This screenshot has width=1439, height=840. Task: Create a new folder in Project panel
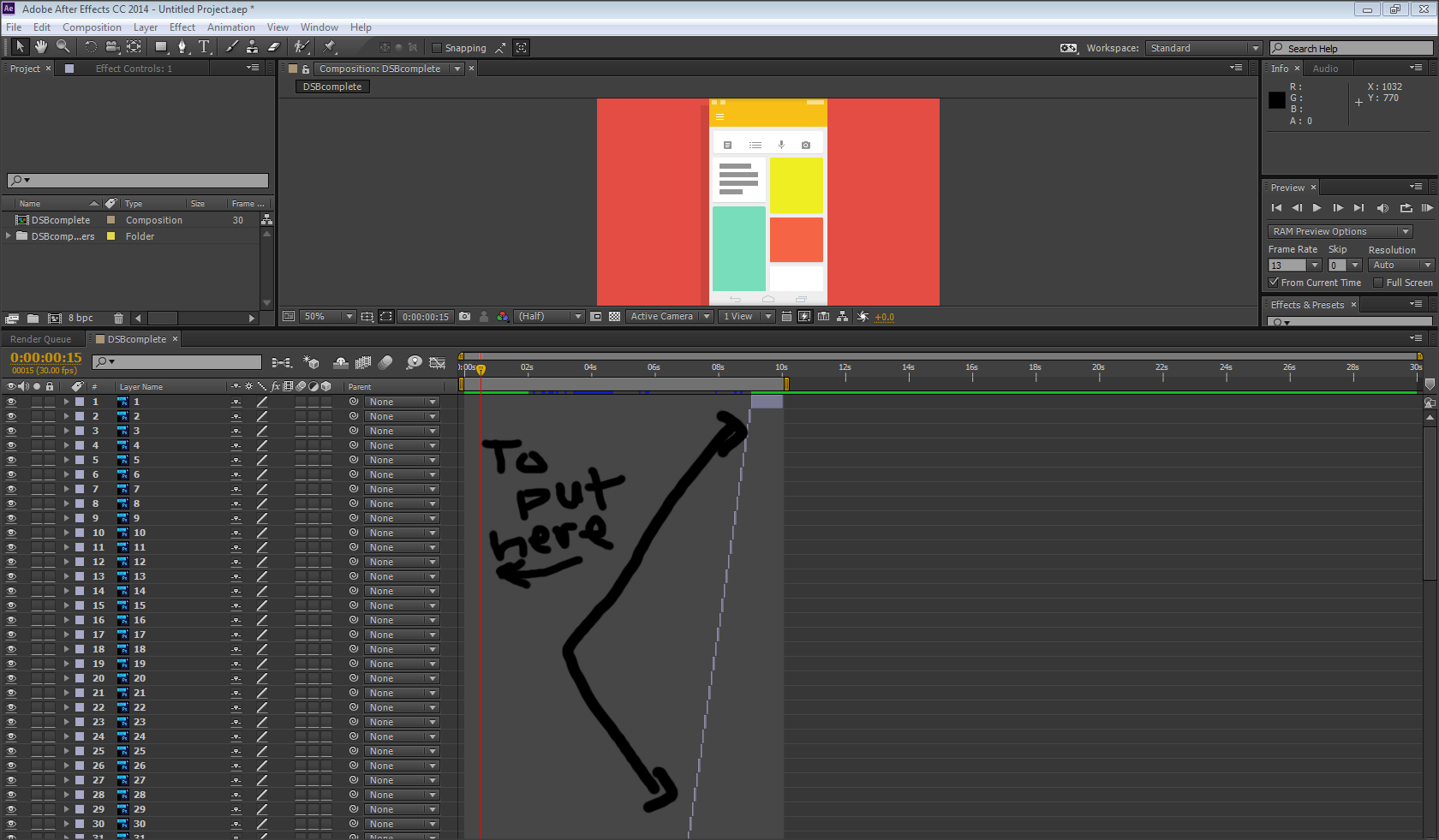[x=33, y=319]
